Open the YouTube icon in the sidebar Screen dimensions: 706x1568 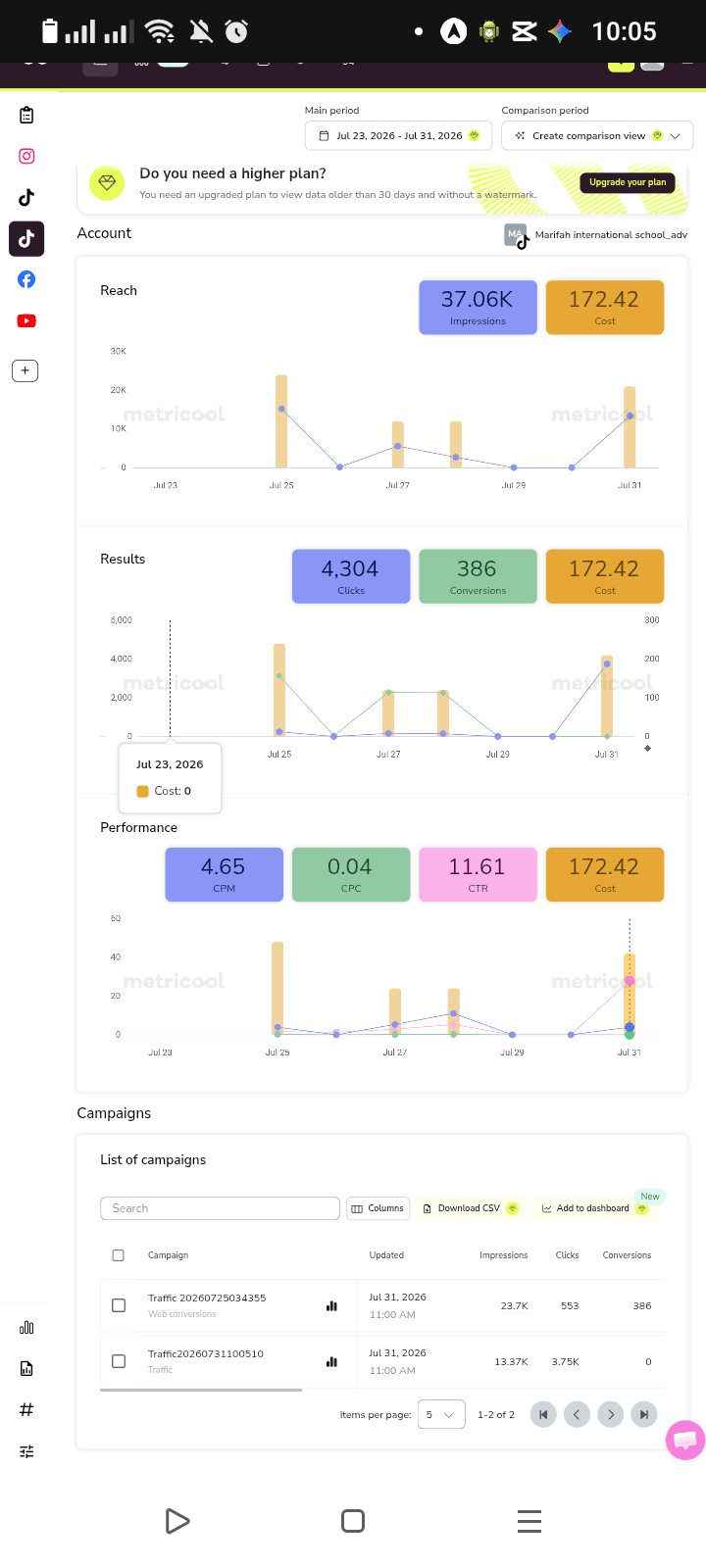26,320
